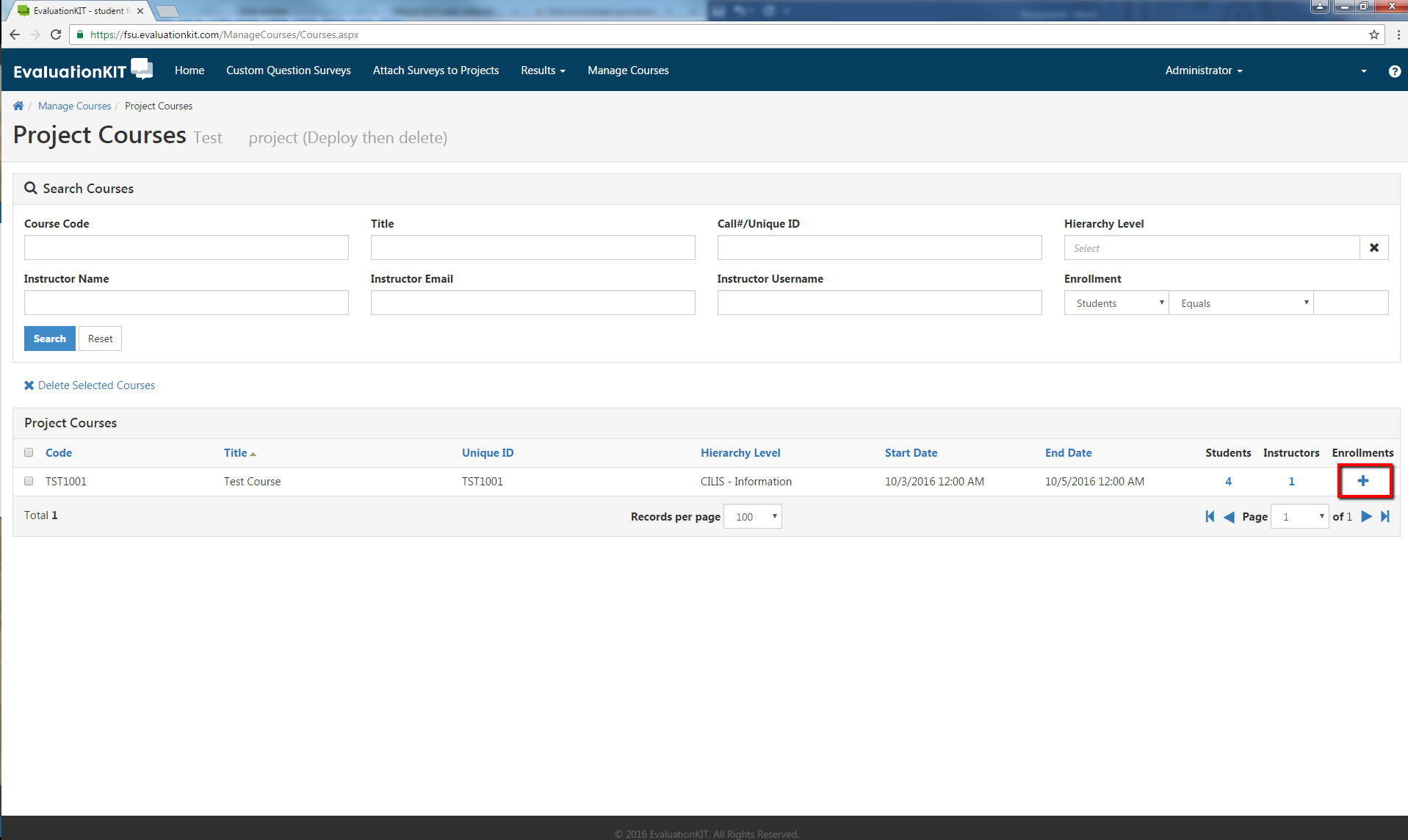Open the Chrome menu

pos(1398,35)
